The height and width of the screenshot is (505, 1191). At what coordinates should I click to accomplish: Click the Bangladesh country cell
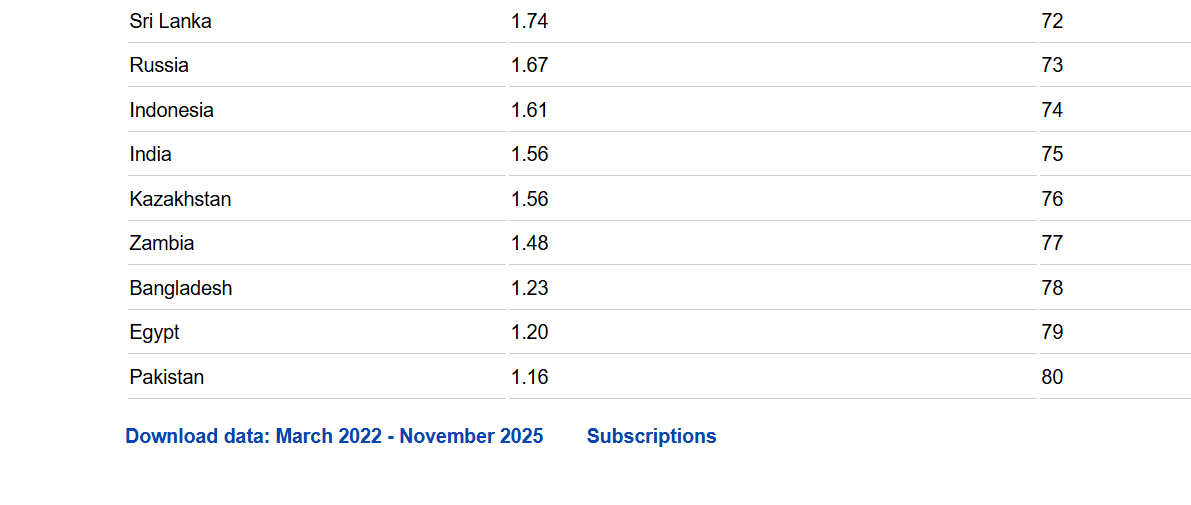click(180, 288)
